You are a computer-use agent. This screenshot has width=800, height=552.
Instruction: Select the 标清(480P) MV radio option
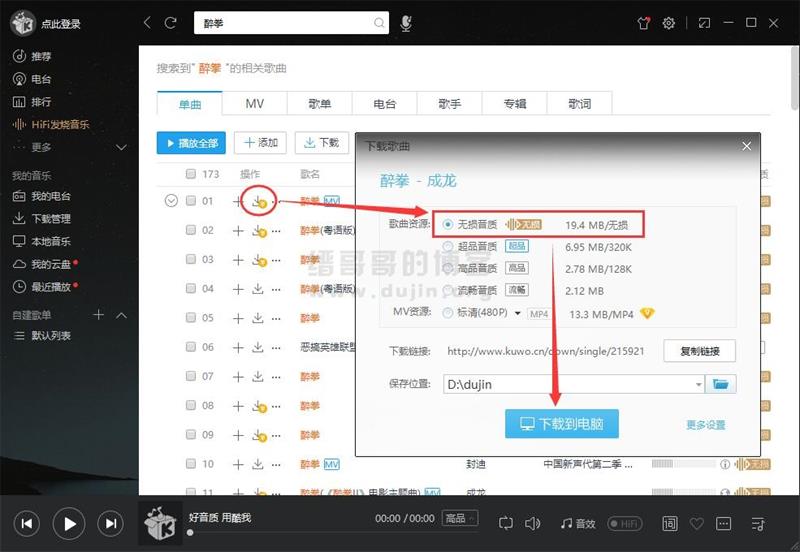448,313
